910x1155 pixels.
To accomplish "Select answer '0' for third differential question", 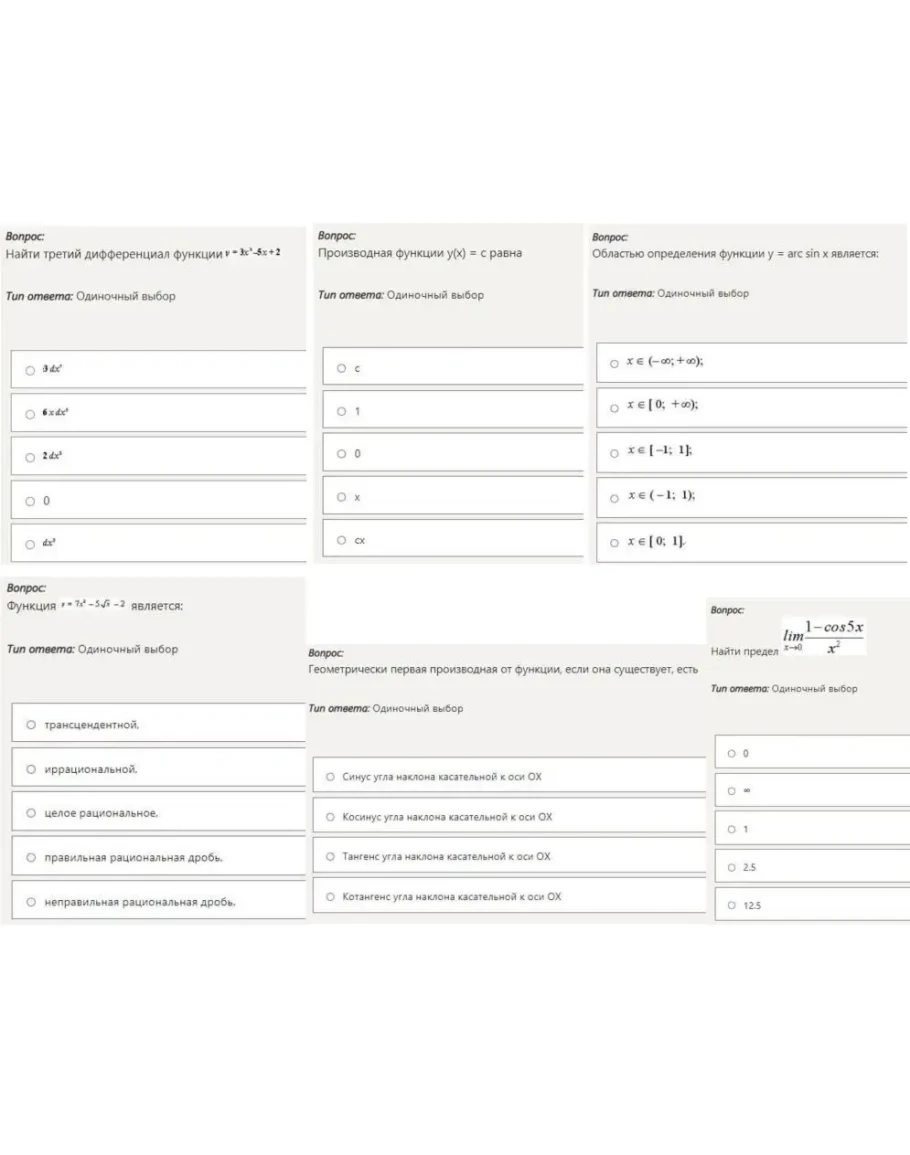I will click(30, 501).
